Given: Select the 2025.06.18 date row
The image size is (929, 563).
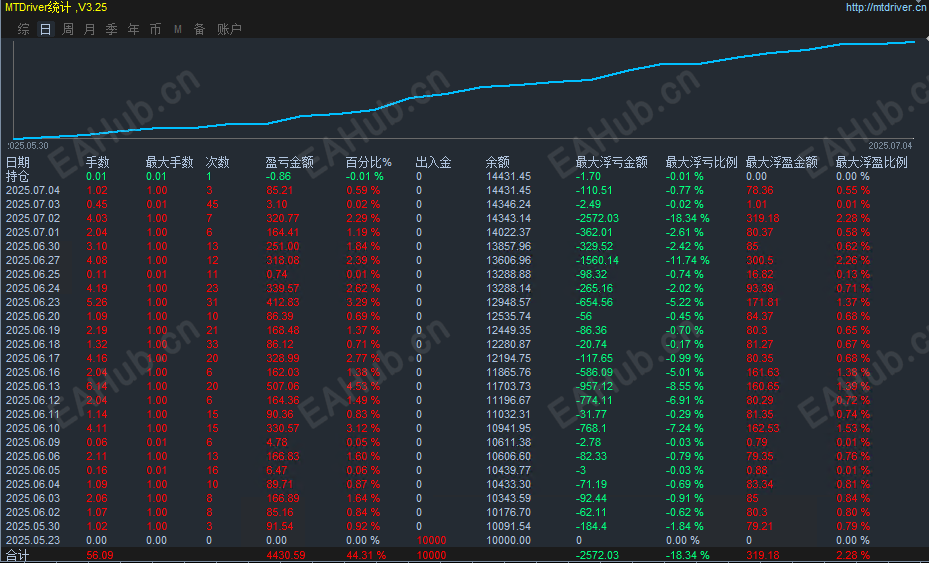Looking at the screenshot, I should pyautogui.click(x=33, y=344).
